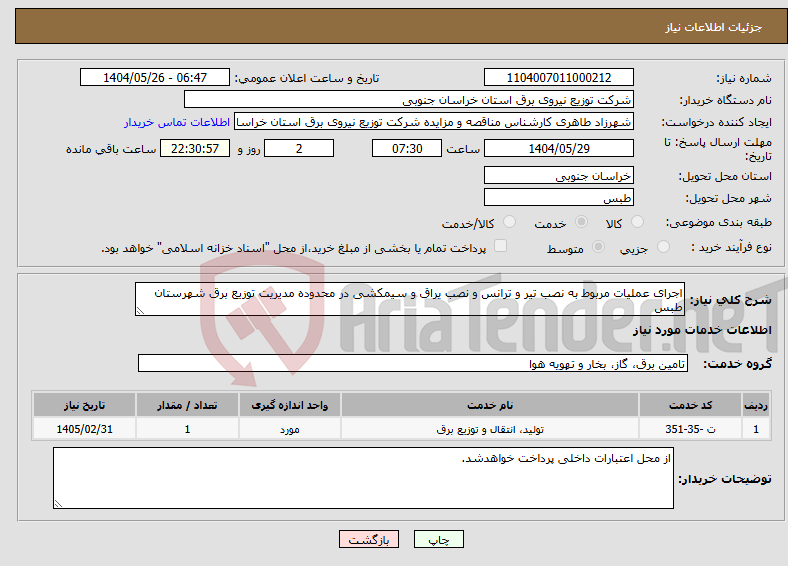Select the کالا radio button

[x=637, y=222]
